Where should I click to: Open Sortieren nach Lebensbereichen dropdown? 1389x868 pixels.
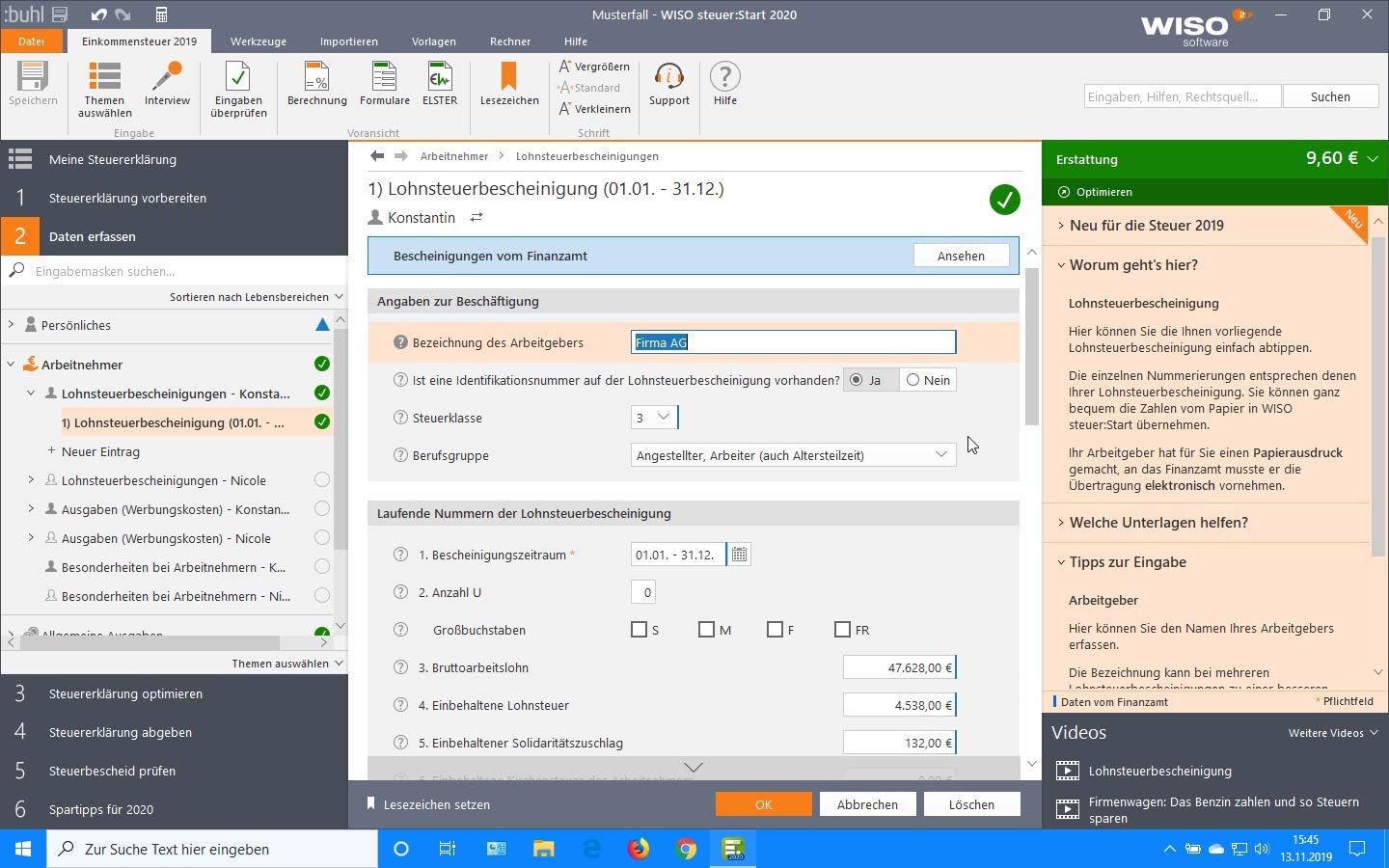256,297
